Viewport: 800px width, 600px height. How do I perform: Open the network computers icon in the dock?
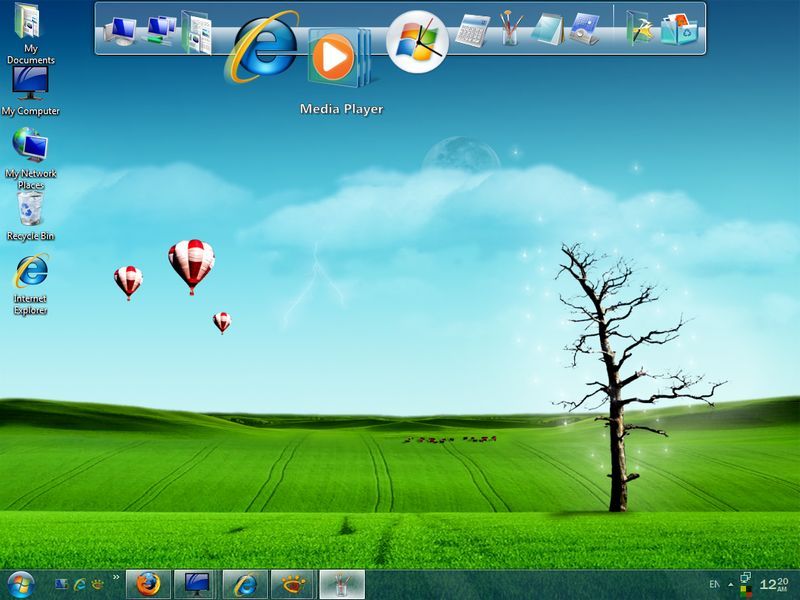[x=161, y=30]
